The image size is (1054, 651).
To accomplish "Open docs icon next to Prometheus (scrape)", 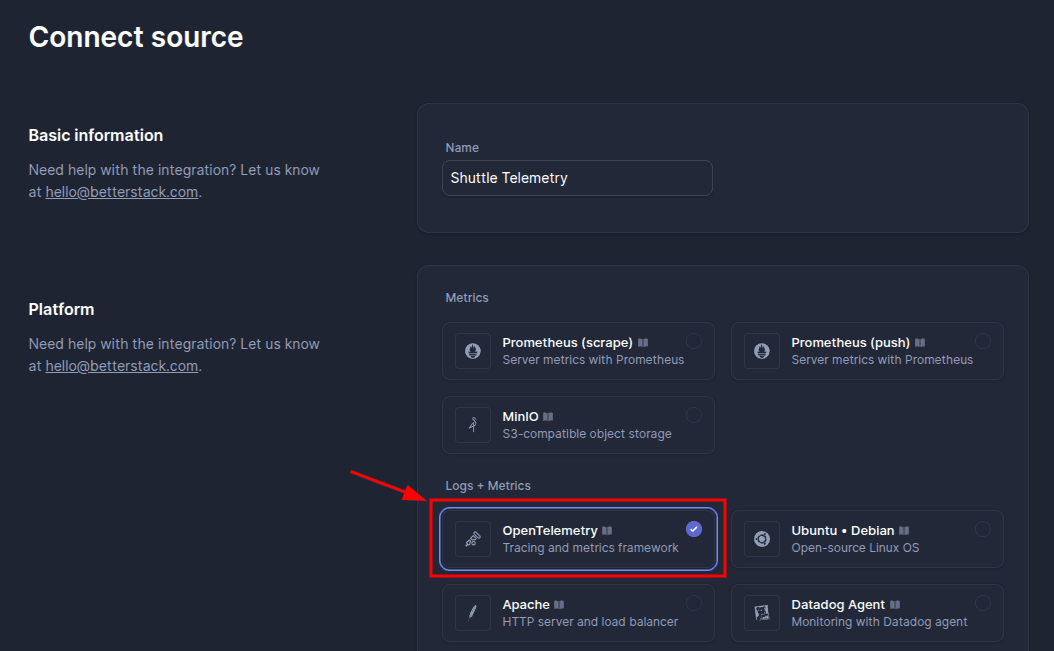I will [643, 343].
